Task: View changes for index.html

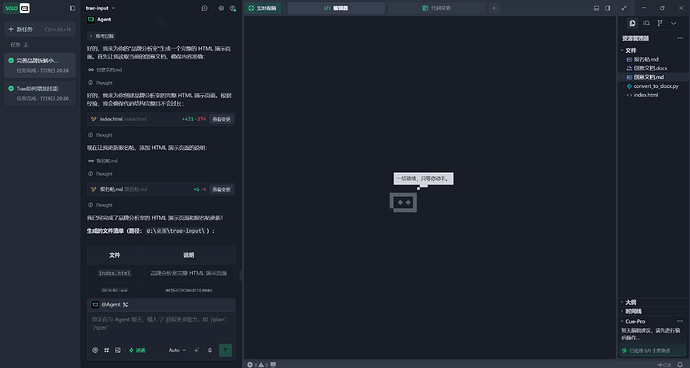Action: 221,119
